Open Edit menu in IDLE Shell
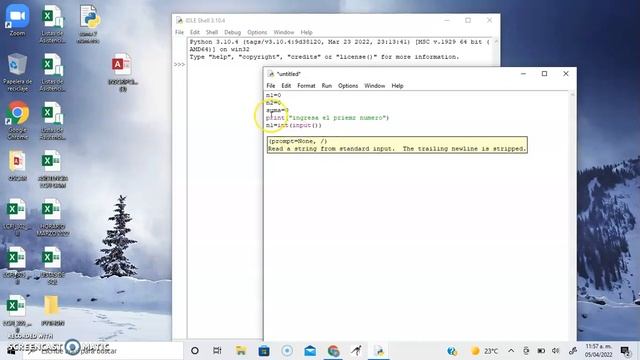 tap(195, 32)
